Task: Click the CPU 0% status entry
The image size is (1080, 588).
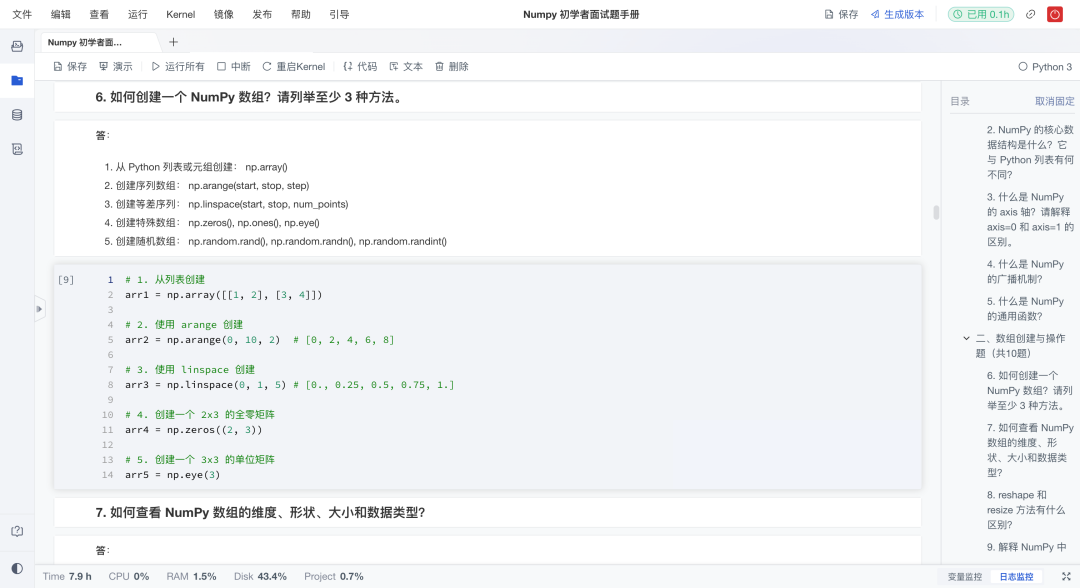Action: [x=128, y=576]
